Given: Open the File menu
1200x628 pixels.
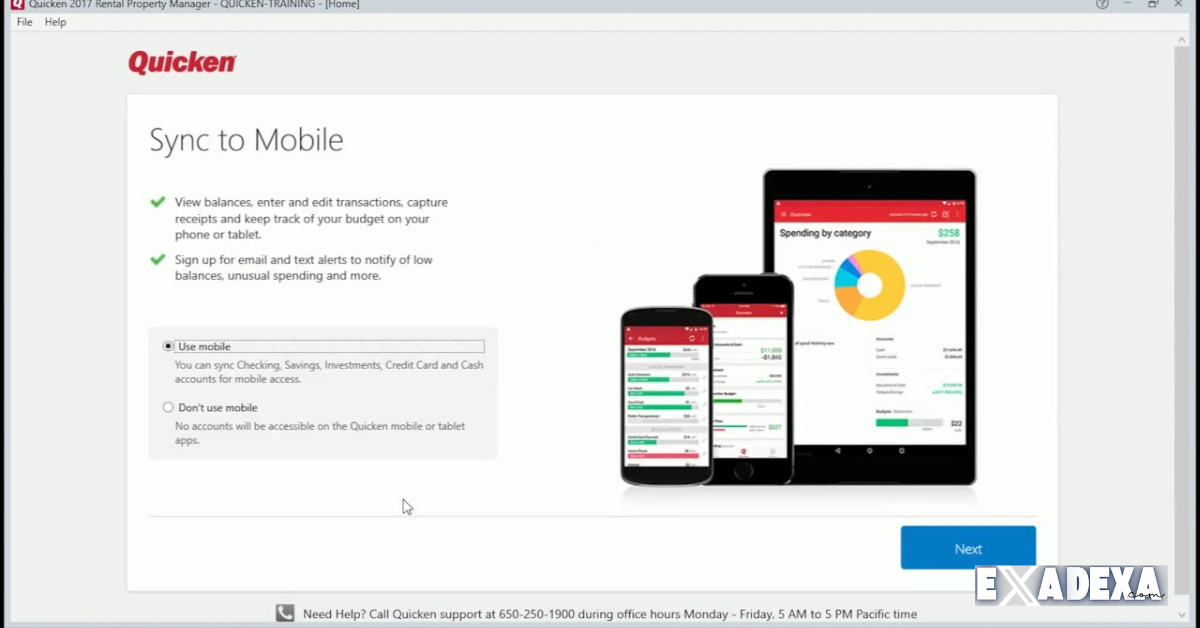Looking at the screenshot, I should pyautogui.click(x=23, y=21).
